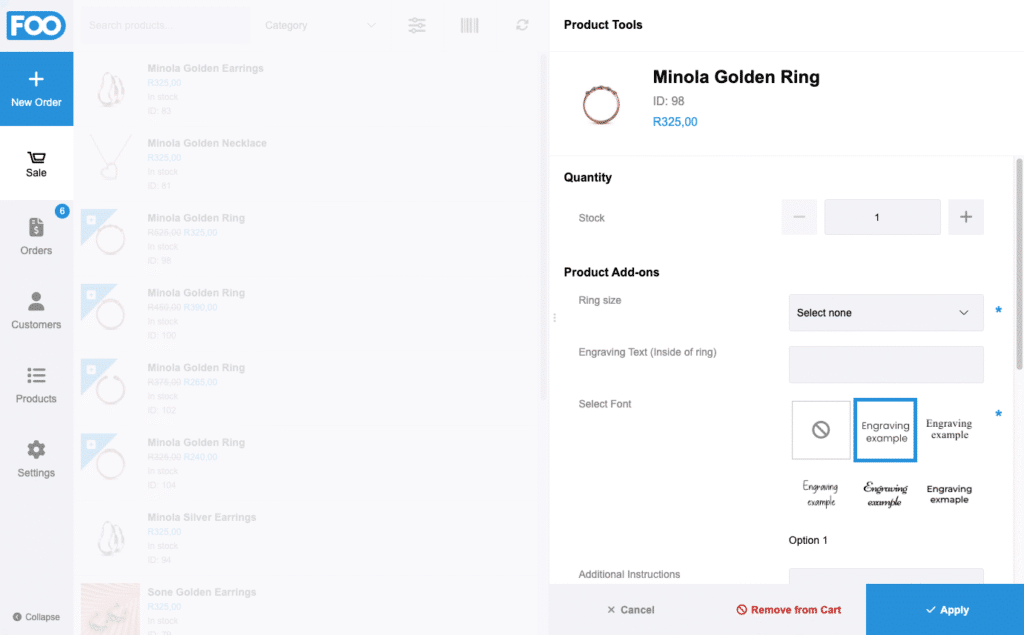The height and width of the screenshot is (635, 1024).
Task: Open the Customers section
Action: (x=36, y=311)
